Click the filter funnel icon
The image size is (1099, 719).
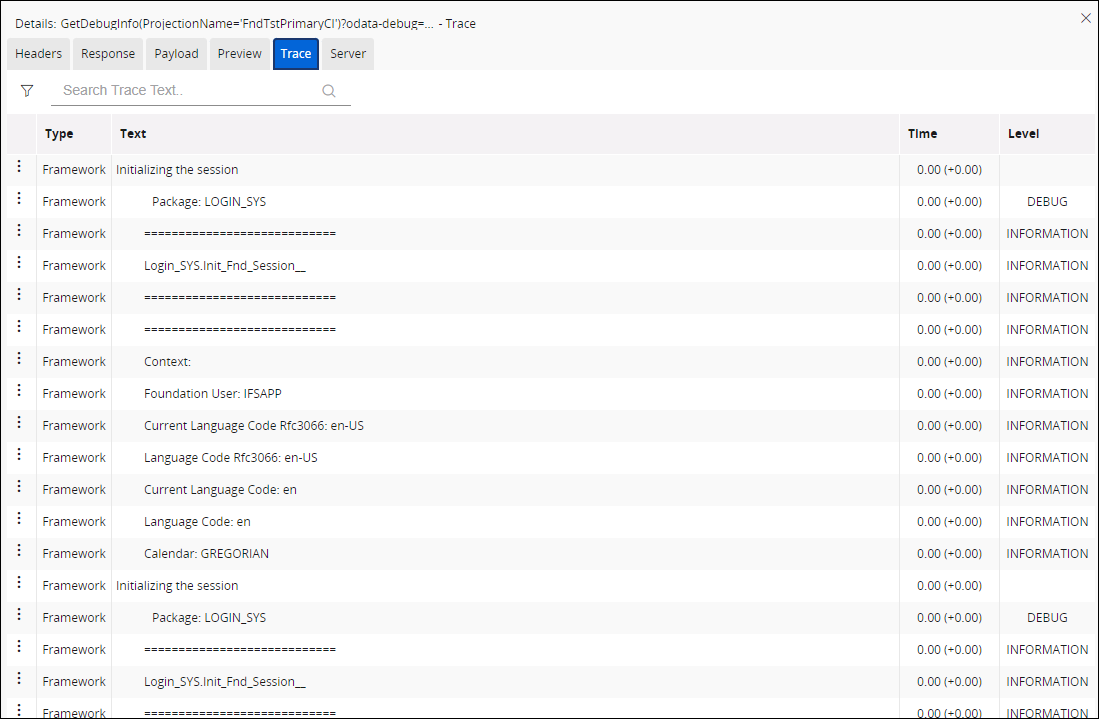(27, 91)
